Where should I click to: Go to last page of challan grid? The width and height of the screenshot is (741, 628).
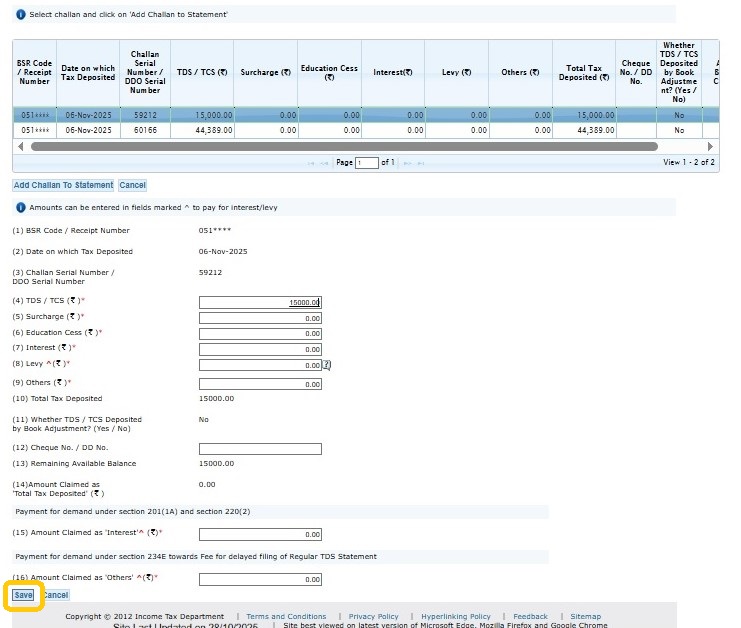tap(419, 162)
